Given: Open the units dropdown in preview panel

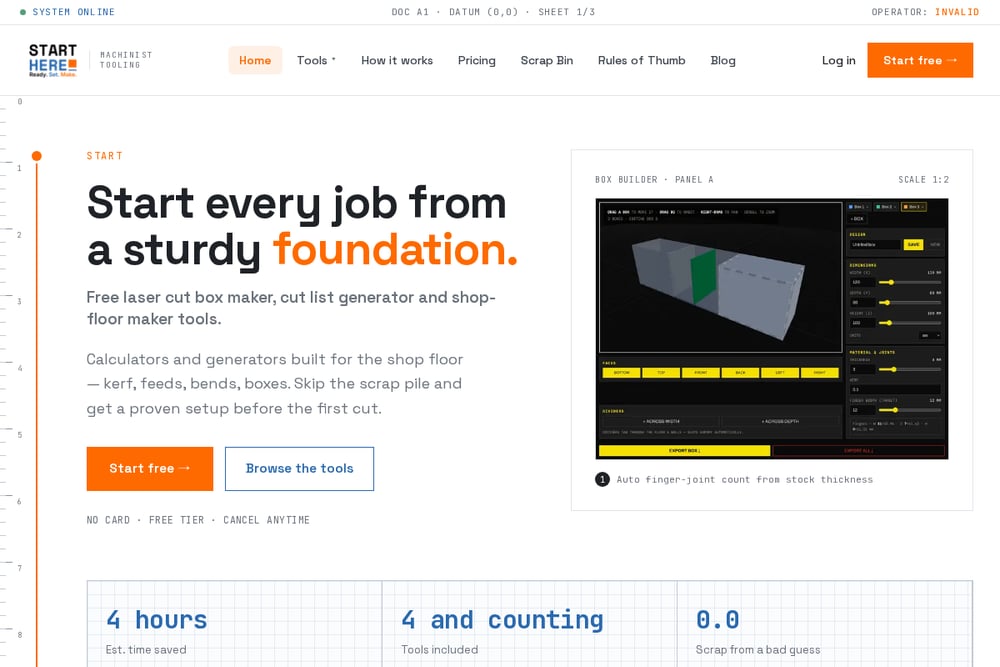Looking at the screenshot, I should (930, 335).
